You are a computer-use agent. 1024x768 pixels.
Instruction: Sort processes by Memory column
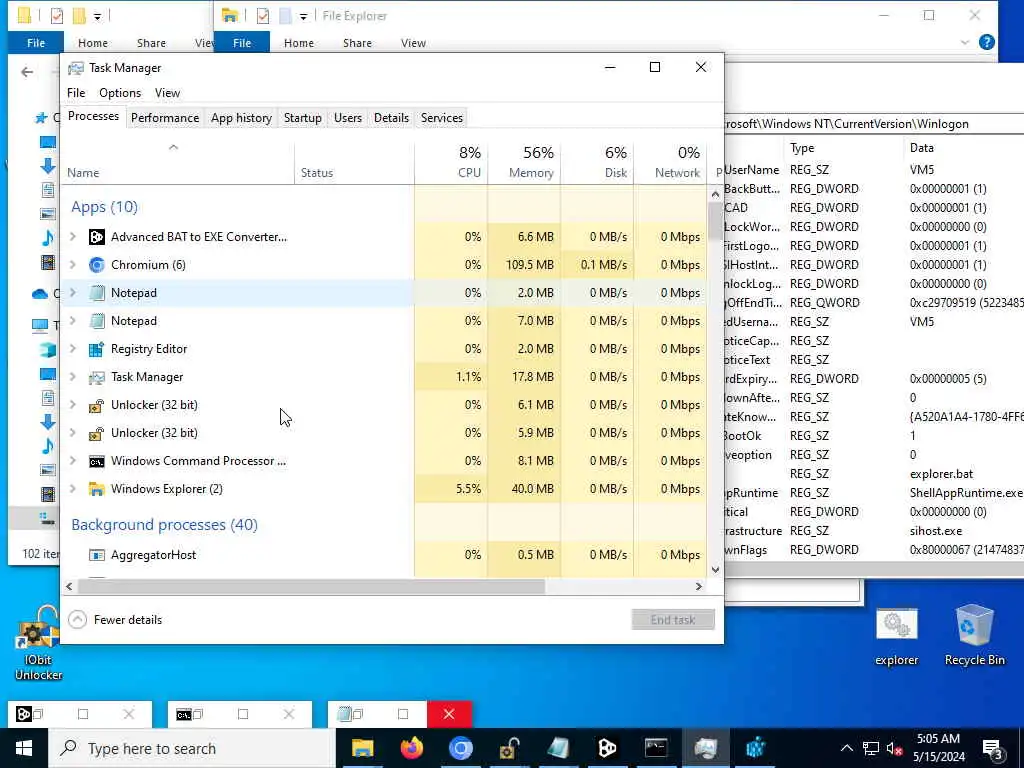click(524, 162)
